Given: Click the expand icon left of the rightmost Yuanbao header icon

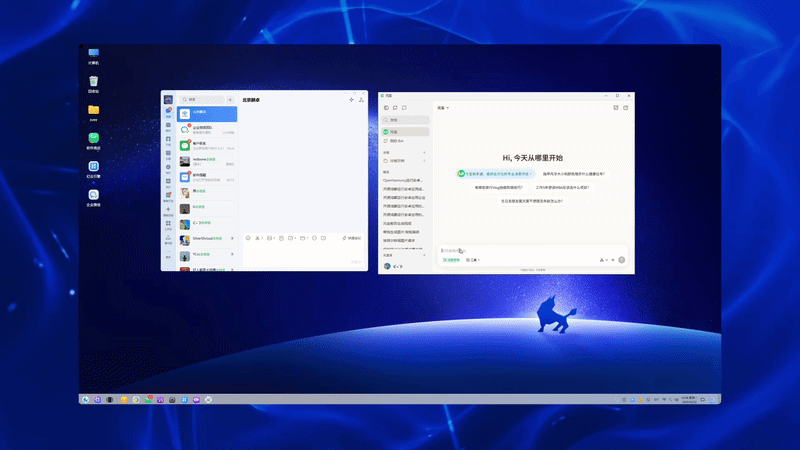Looking at the screenshot, I should 616,108.
